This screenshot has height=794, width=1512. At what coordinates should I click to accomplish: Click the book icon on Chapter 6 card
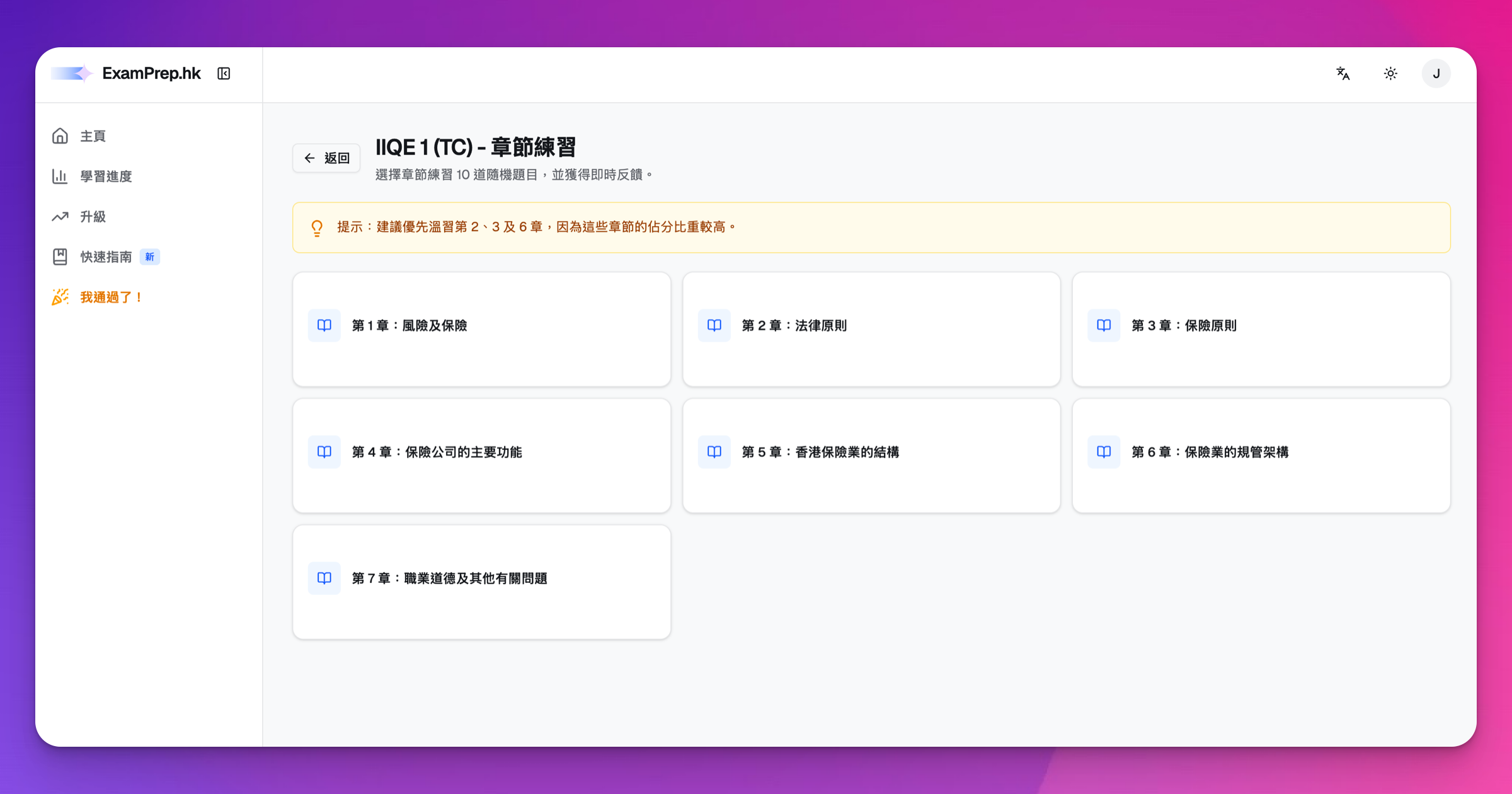[x=1104, y=452]
